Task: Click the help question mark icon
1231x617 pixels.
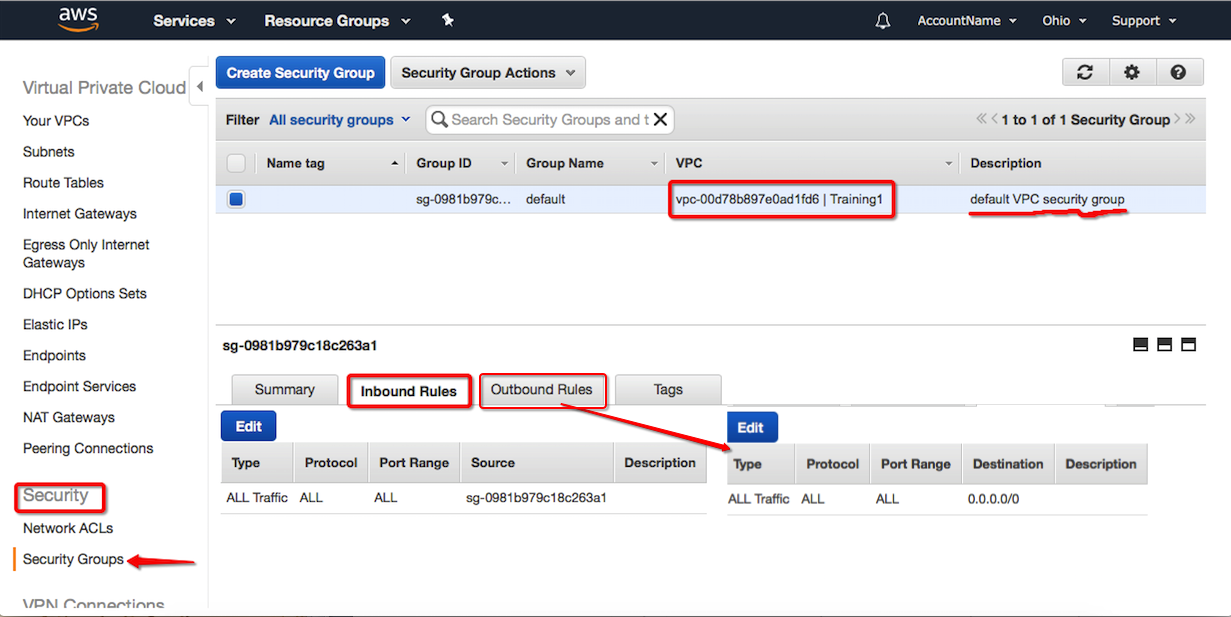Action: [1178, 72]
